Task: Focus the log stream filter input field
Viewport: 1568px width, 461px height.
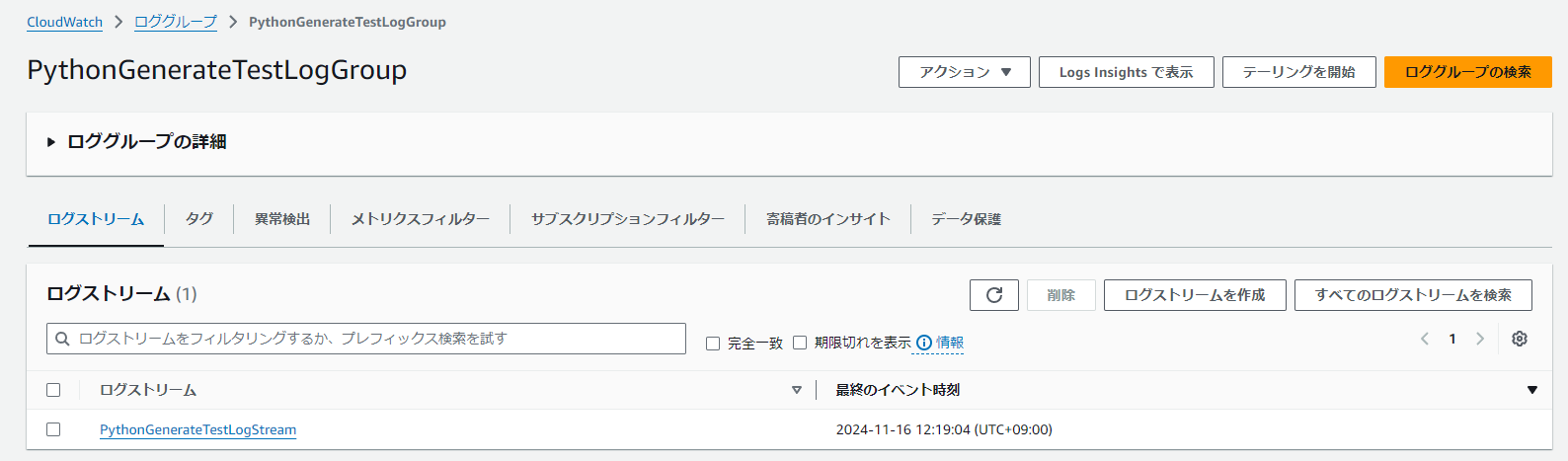Action: point(366,339)
